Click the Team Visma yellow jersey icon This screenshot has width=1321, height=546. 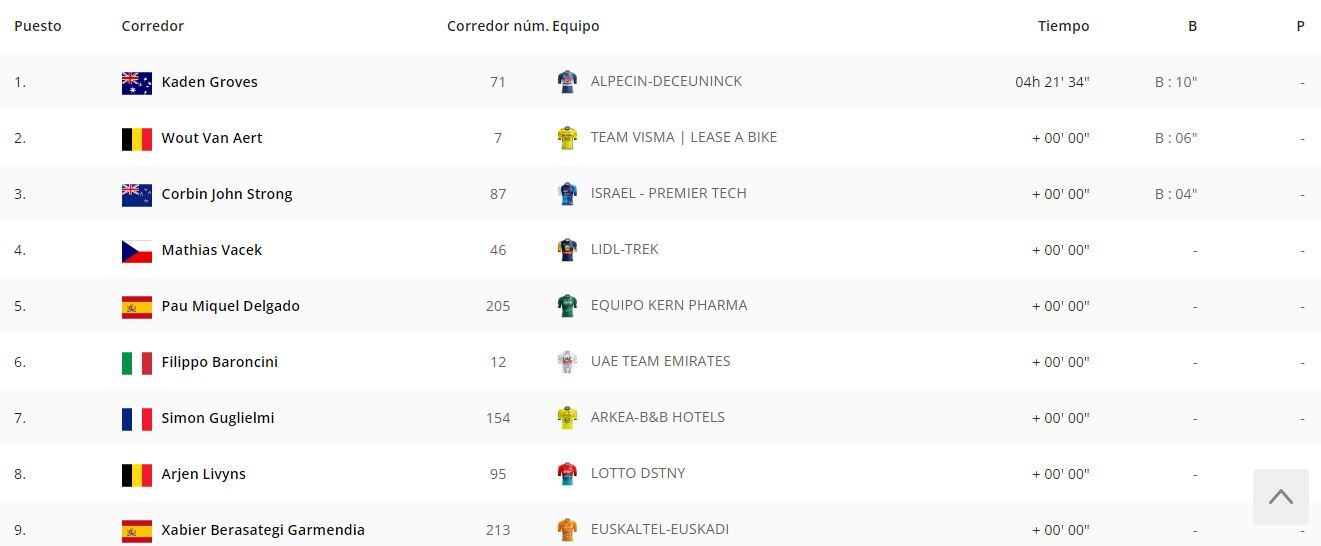pos(567,138)
